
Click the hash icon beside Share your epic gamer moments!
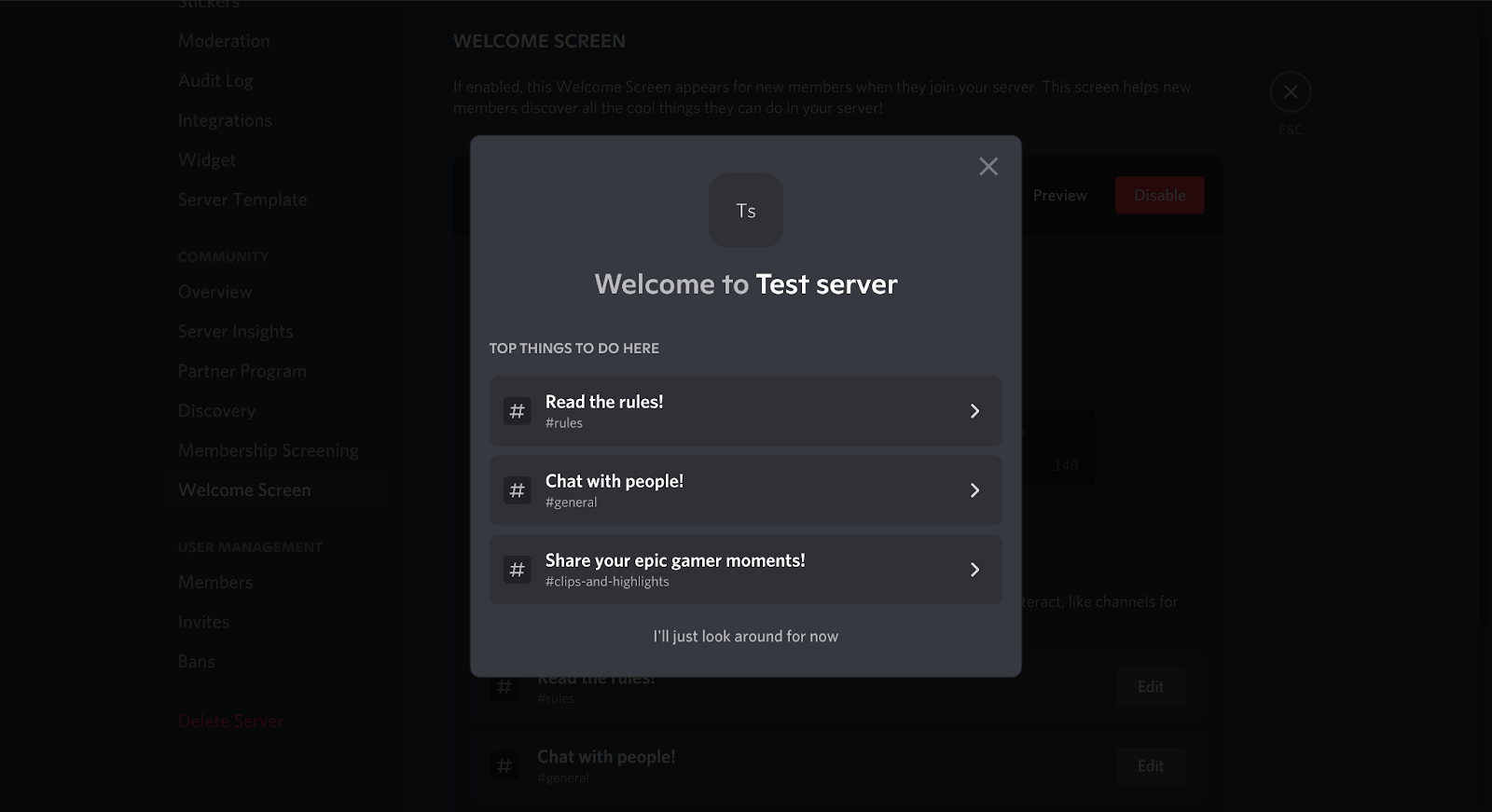[518, 570]
